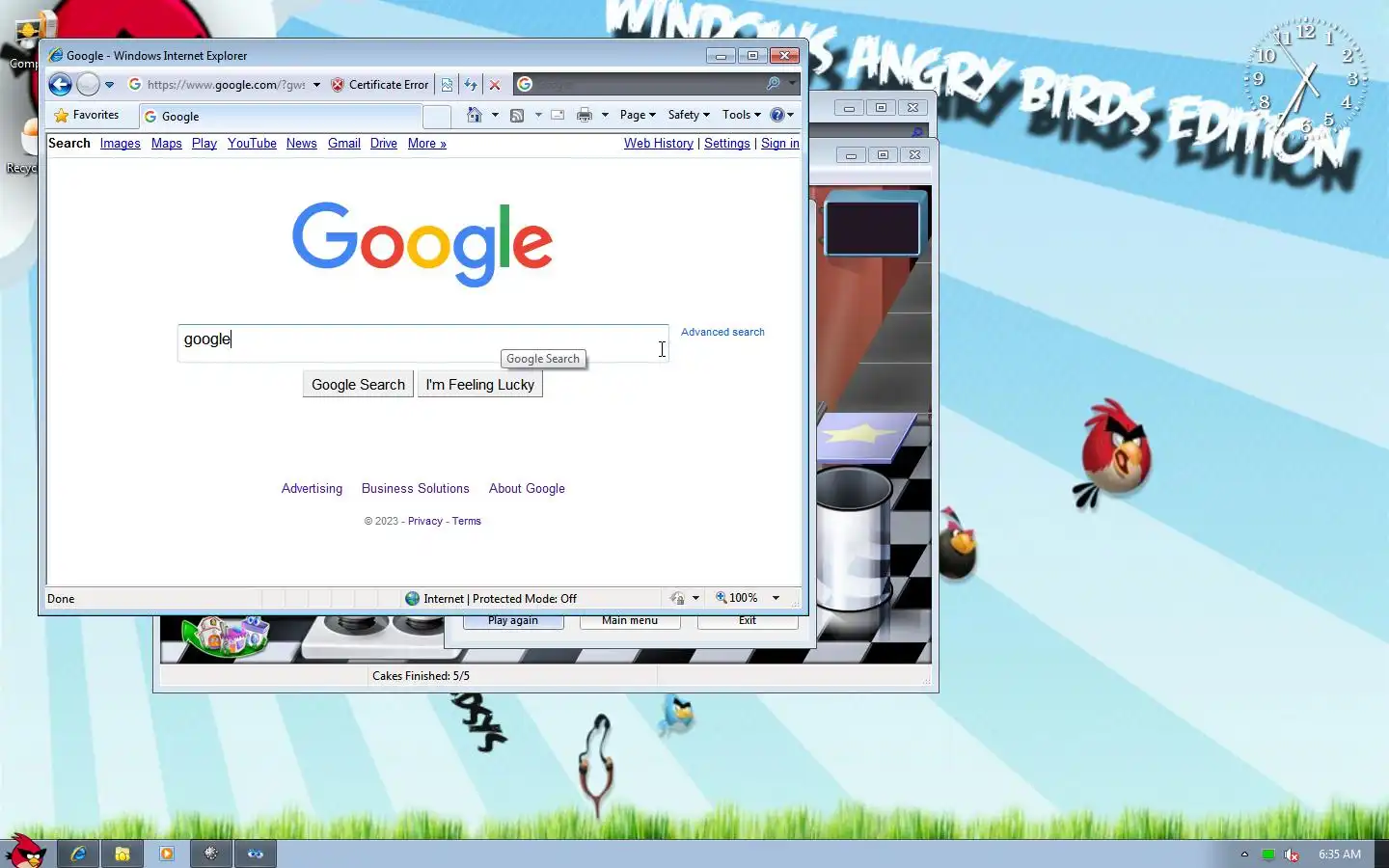Open the Web History link
The height and width of the screenshot is (868, 1389).
[x=659, y=144]
